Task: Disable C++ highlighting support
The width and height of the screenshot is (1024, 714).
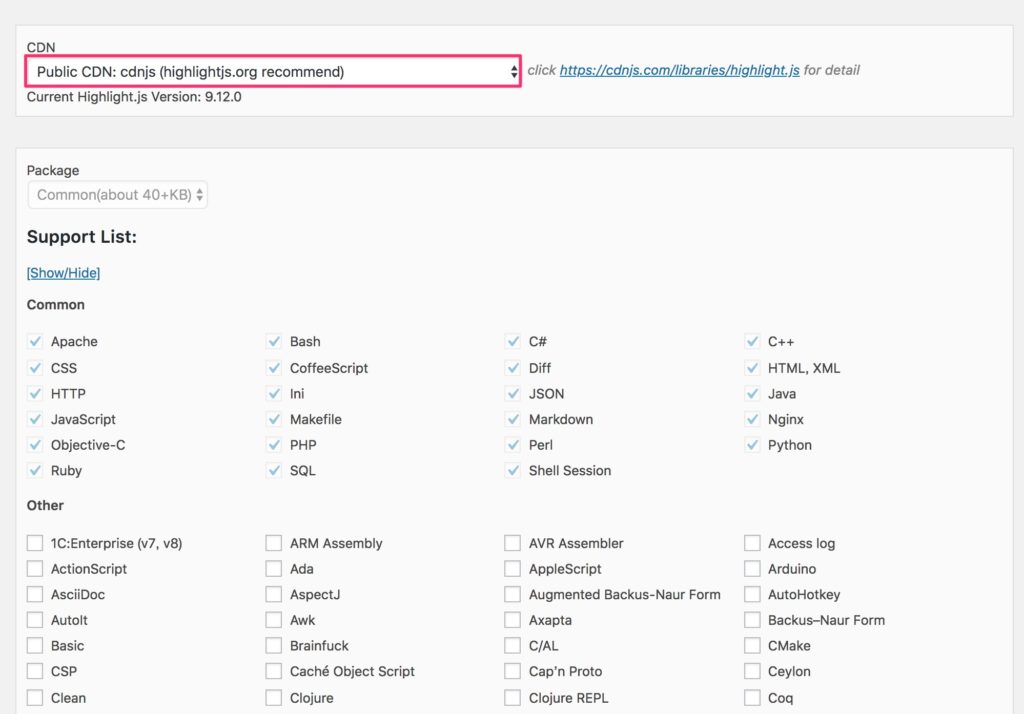Action: click(x=752, y=341)
